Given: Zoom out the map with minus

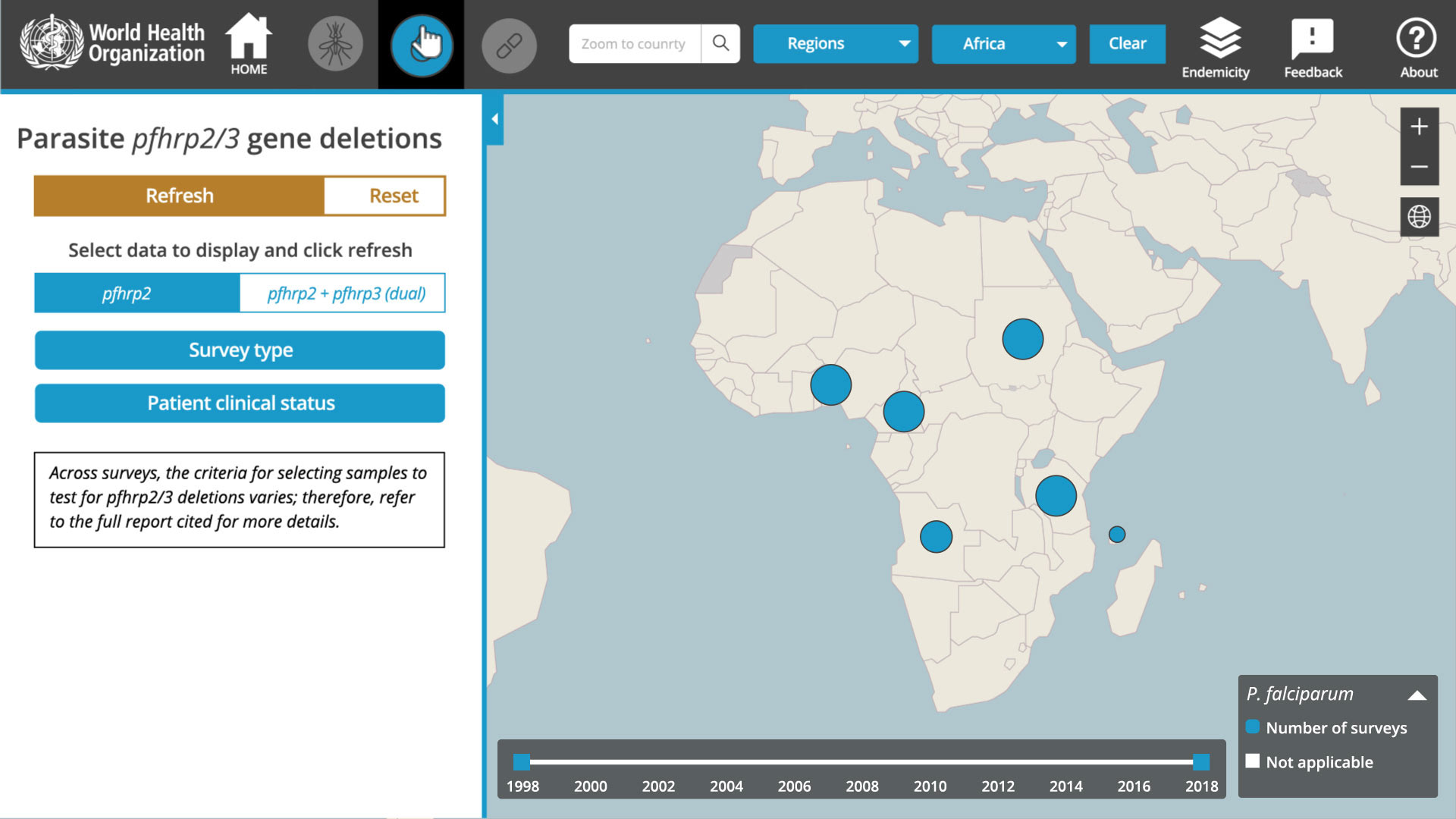Looking at the screenshot, I should pyautogui.click(x=1419, y=167).
